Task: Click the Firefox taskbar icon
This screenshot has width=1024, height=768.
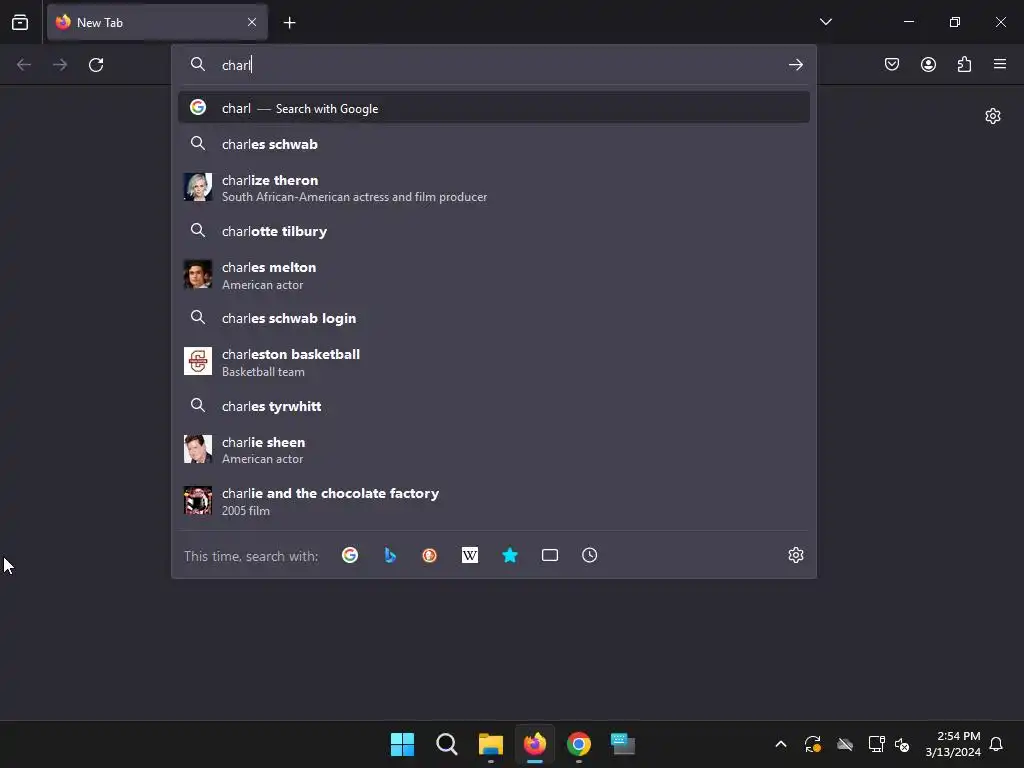Action: [535, 744]
